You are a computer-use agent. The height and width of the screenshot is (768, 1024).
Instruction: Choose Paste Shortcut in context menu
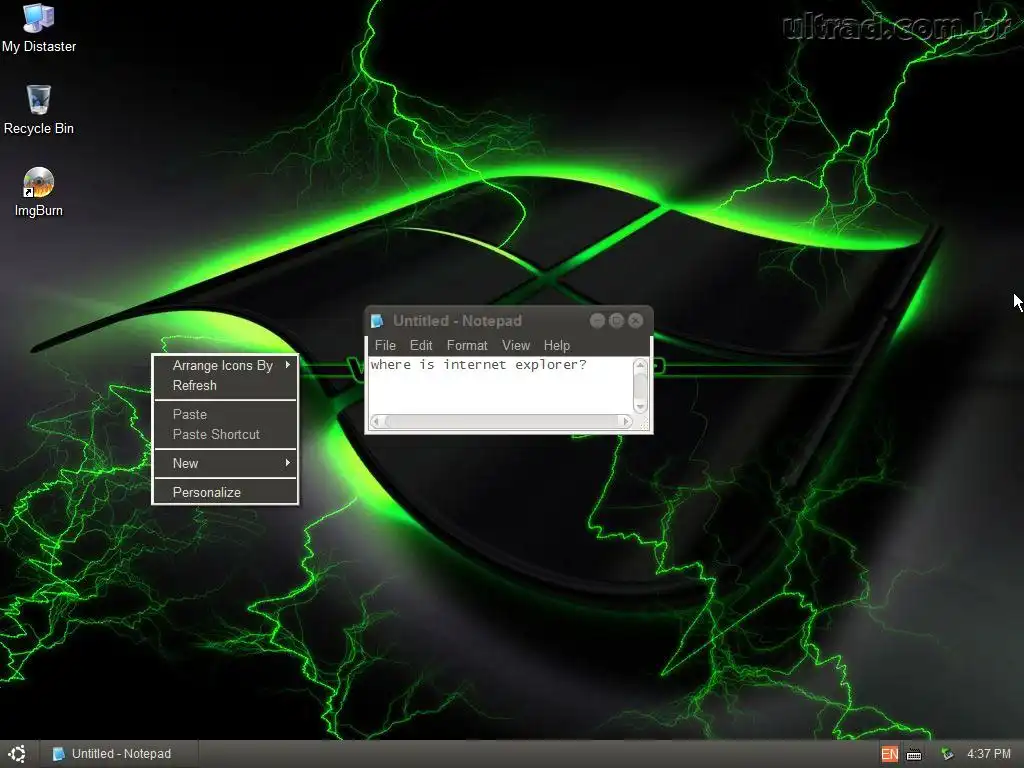[225, 434]
